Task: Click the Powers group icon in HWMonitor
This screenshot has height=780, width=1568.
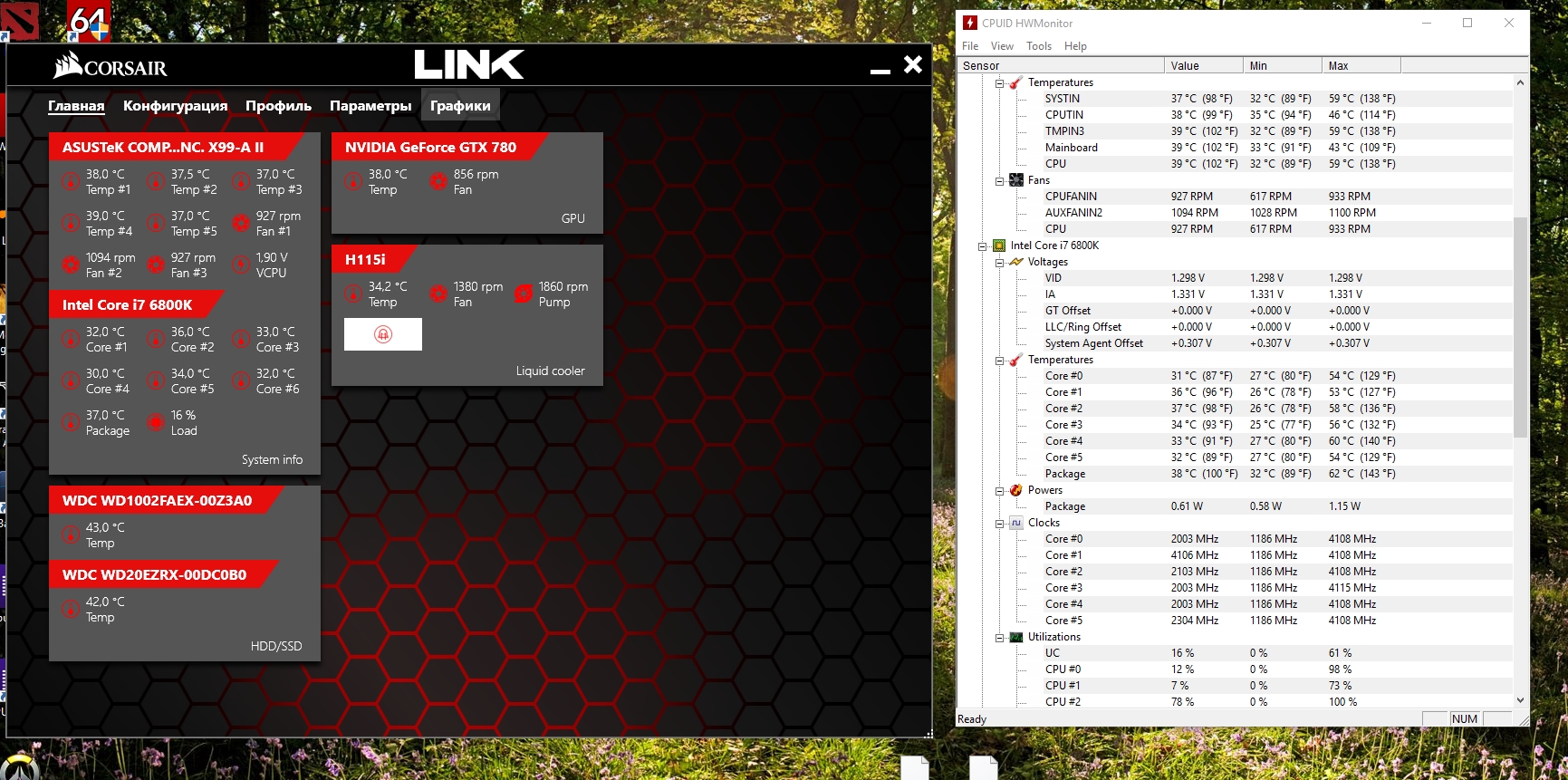Action: (1016, 490)
